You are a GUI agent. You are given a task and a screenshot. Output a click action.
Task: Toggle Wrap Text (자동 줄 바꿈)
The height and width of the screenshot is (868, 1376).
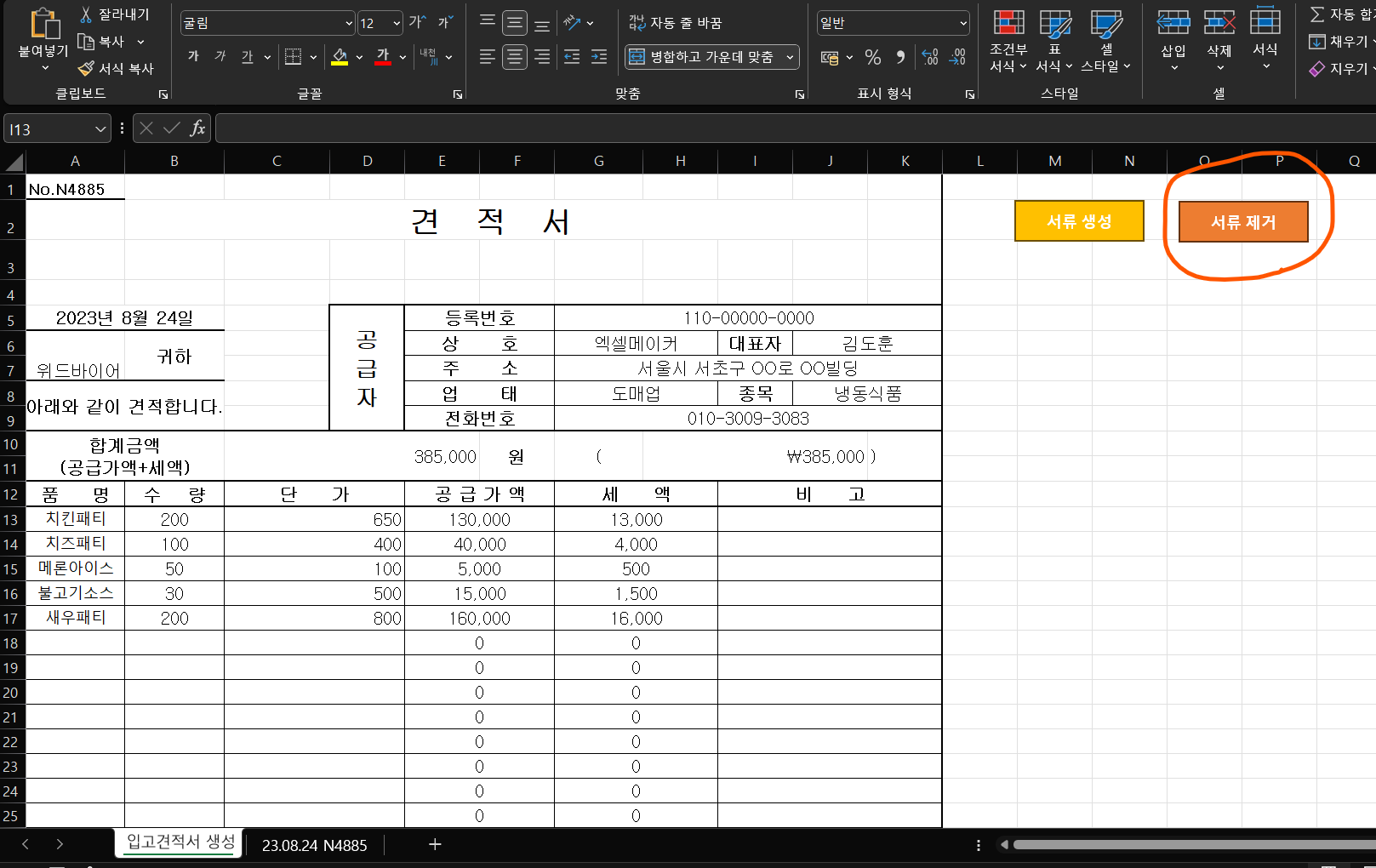pyautogui.click(x=675, y=23)
